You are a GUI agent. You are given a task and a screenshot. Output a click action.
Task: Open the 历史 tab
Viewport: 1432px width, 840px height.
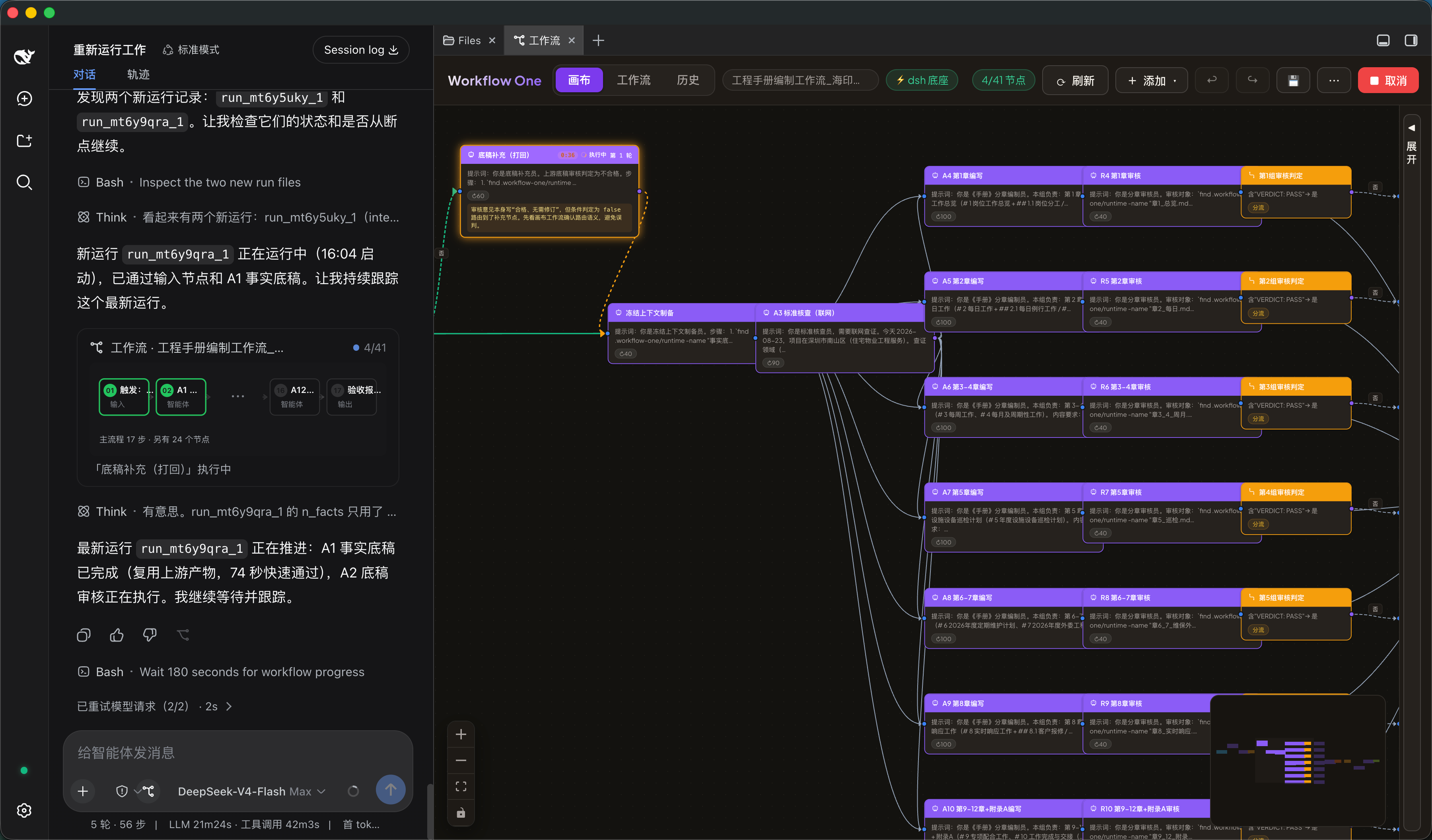pos(688,80)
